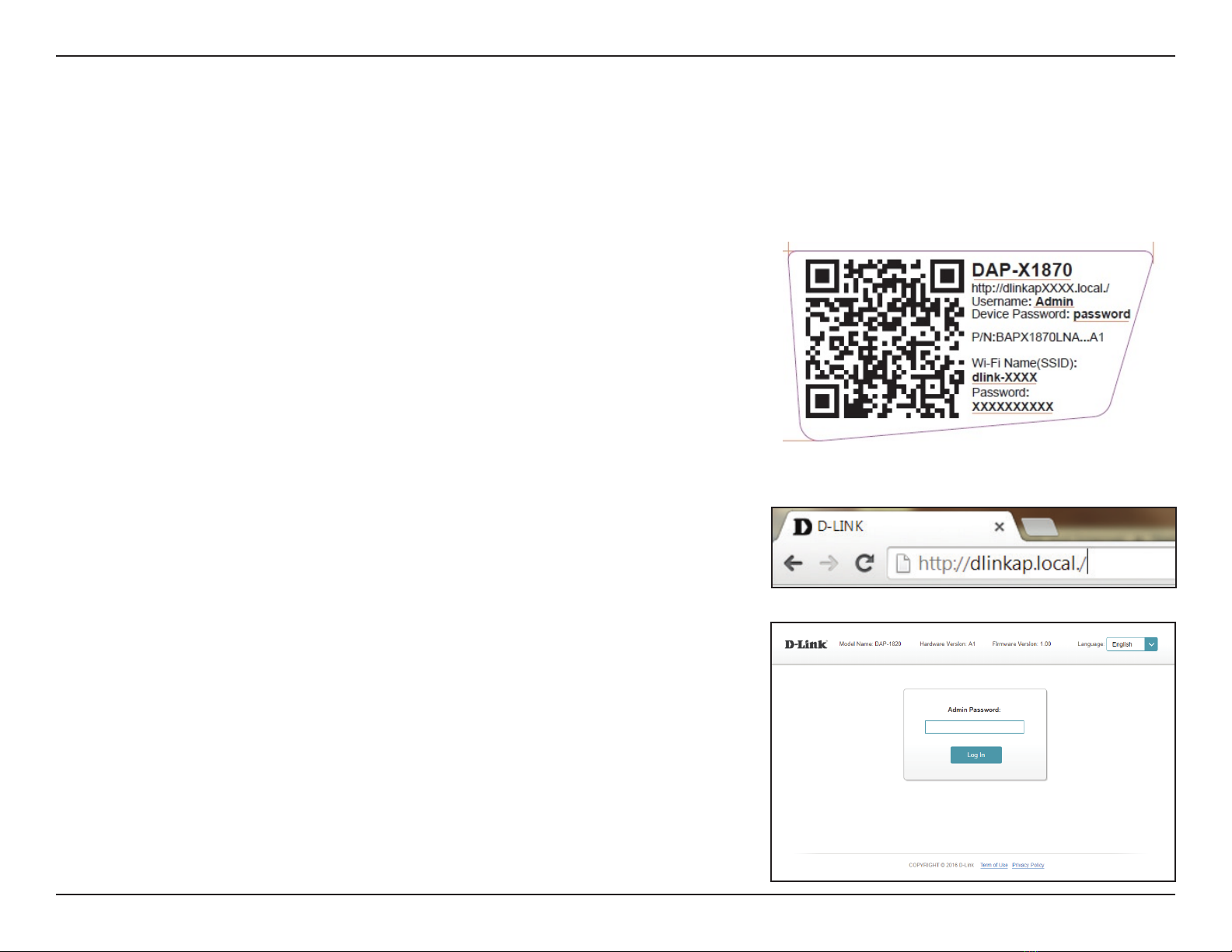Click the address bar with dlinkap.local URL

pos(1031,563)
